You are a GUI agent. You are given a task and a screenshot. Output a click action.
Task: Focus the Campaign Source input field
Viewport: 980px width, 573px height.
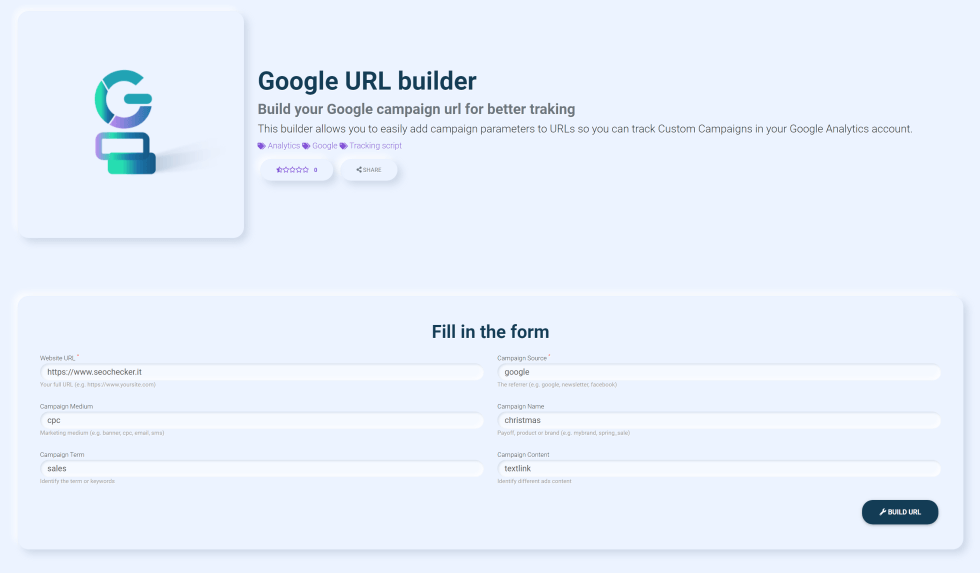[719, 372]
